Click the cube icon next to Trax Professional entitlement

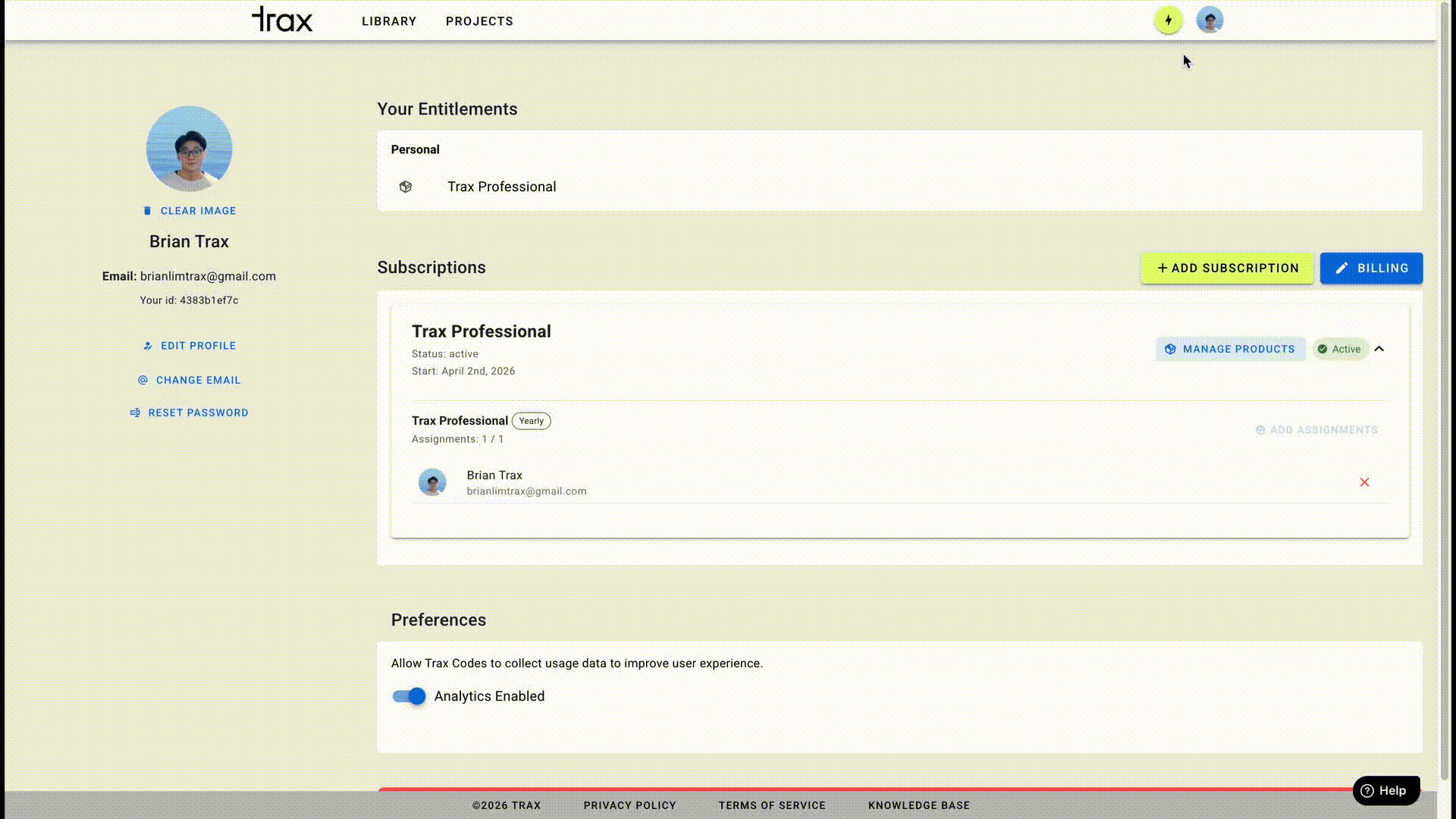[406, 187]
